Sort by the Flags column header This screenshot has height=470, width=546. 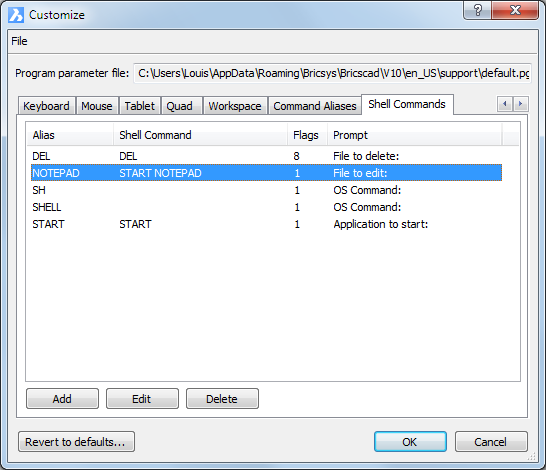pos(307,135)
